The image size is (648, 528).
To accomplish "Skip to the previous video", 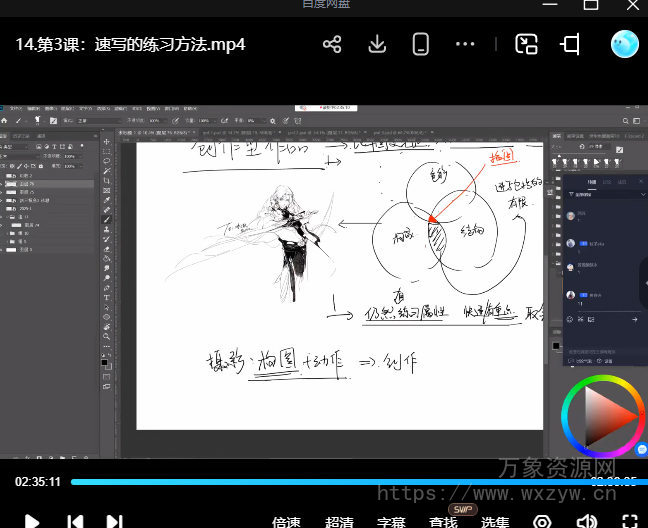I will coord(75,520).
